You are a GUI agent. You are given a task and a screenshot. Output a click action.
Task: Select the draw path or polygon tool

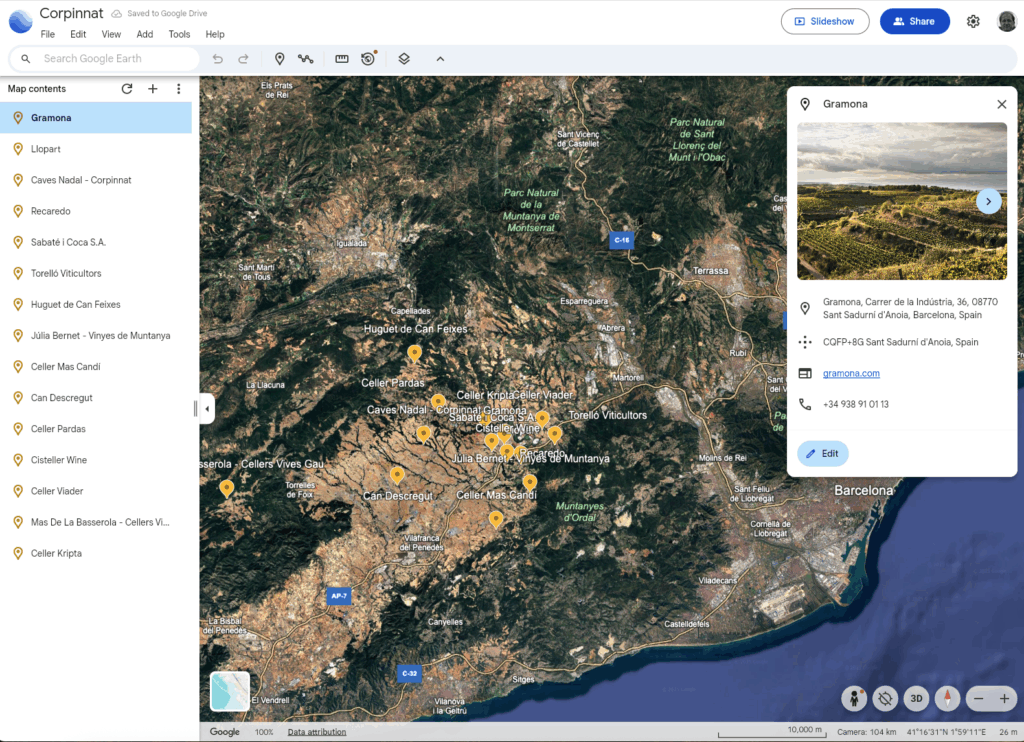click(x=306, y=59)
